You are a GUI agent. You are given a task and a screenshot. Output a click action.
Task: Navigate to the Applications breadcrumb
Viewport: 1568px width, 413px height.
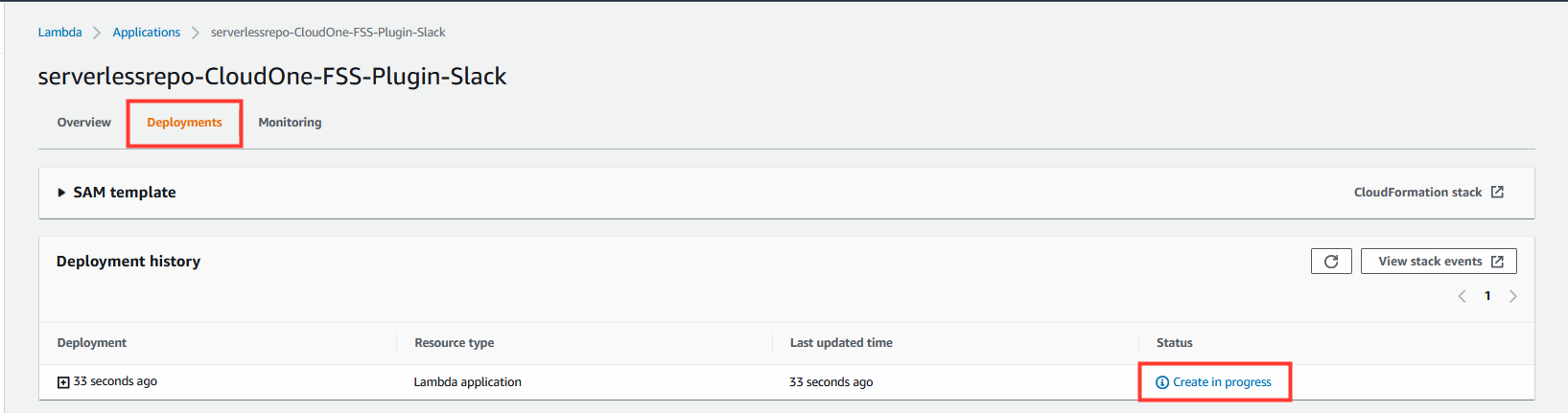pos(147,32)
